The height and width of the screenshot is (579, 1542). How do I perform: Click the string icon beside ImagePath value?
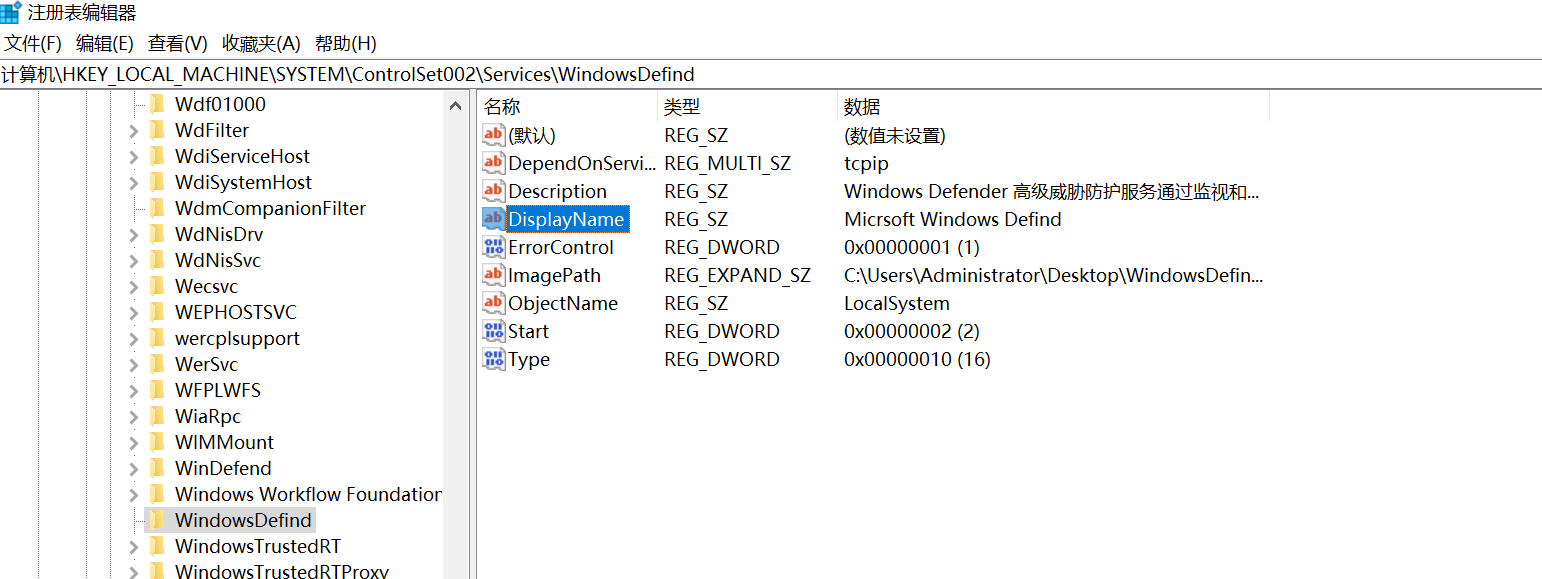[493, 275]
